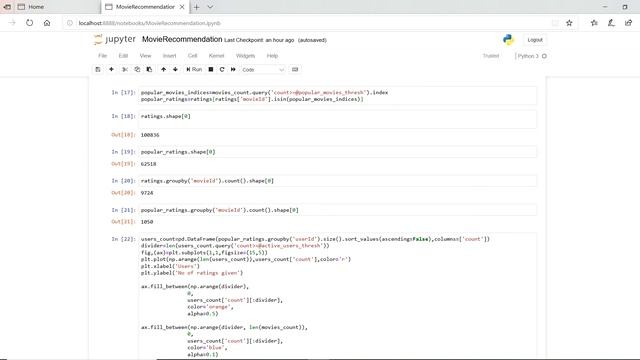Screen dimensions: 640x360
Task: Paste cells below icon
Action: [x=149, y=69]
